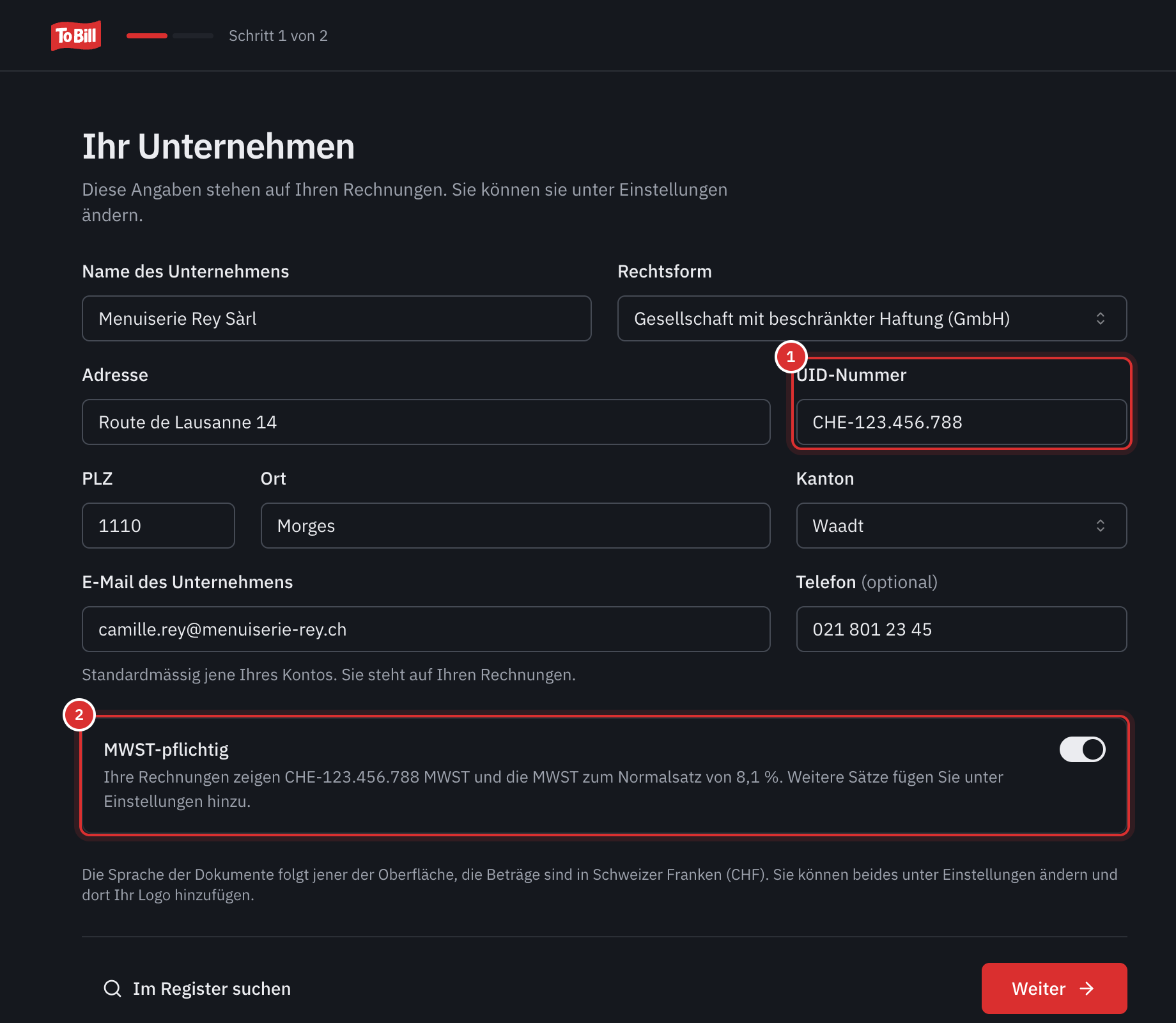Click the gray second progress bar segment
The width and height of the screenshot is (1176, 1023).
click(x=193, y=36)
